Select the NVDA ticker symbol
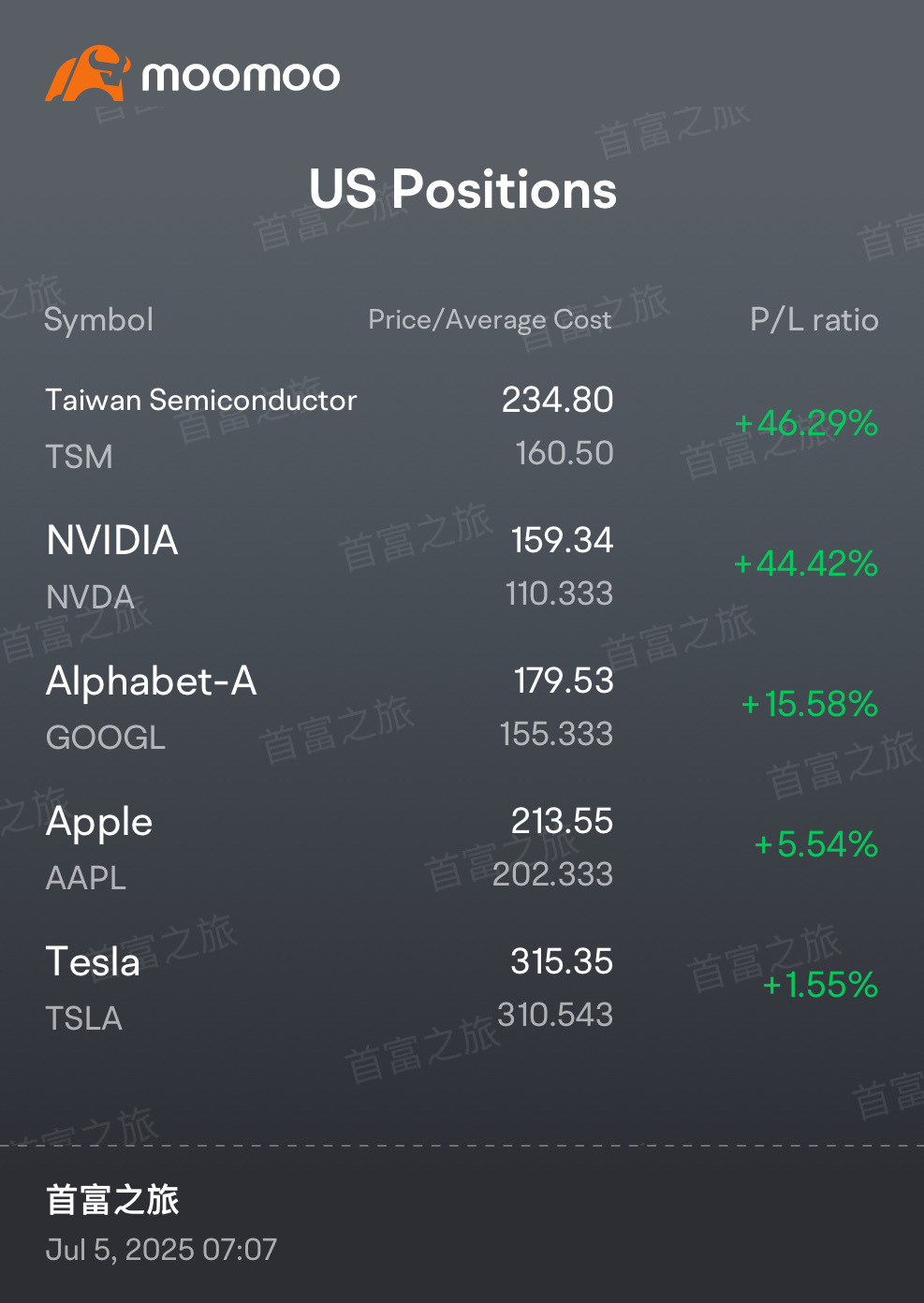Image resolution: width=924 pixels, height=1303 pixels. [x=91, y=597]
